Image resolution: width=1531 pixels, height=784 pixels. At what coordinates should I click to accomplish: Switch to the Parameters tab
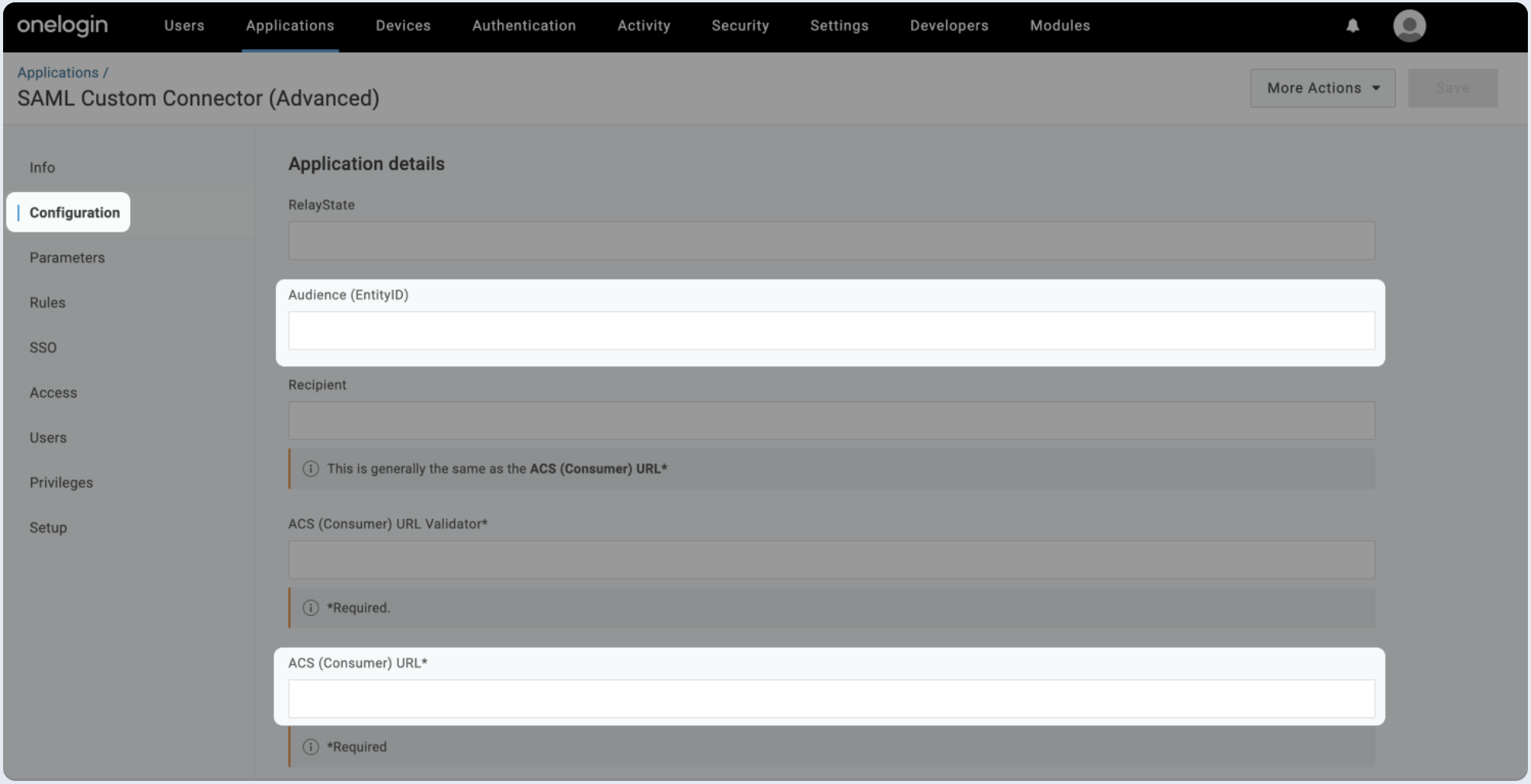click(x=67, y=258)
